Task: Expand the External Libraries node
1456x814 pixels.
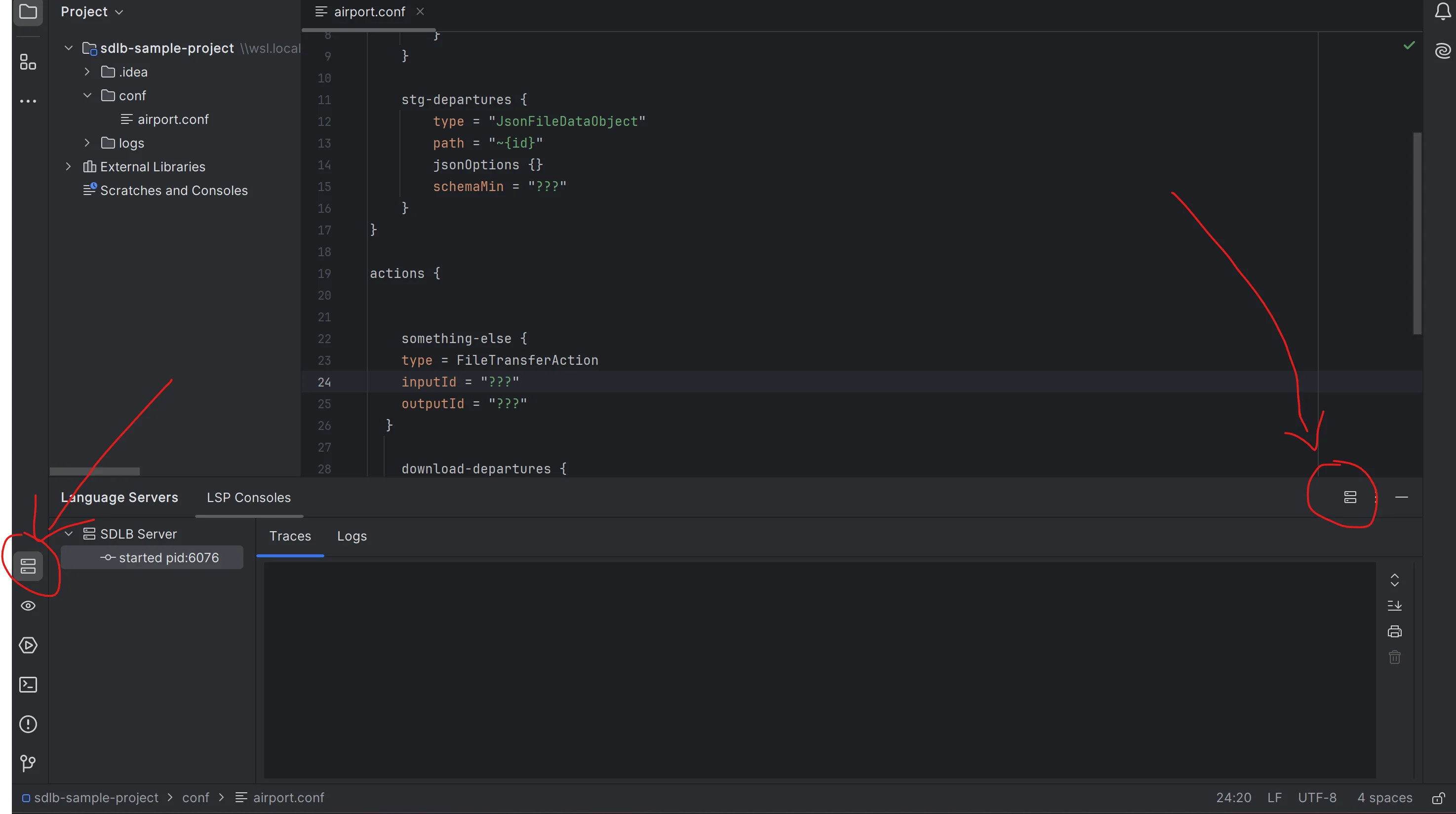Action: [69, 166]
